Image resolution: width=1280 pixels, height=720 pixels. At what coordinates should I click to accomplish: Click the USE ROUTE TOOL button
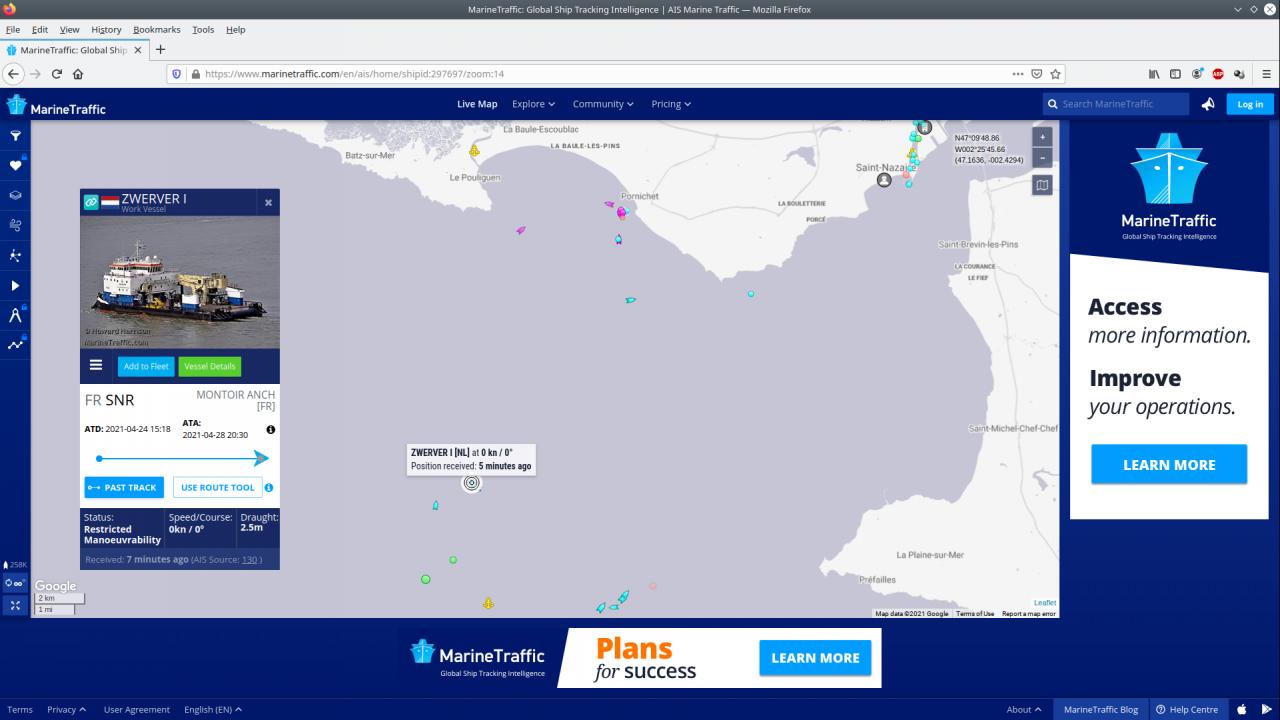point(218,488)
